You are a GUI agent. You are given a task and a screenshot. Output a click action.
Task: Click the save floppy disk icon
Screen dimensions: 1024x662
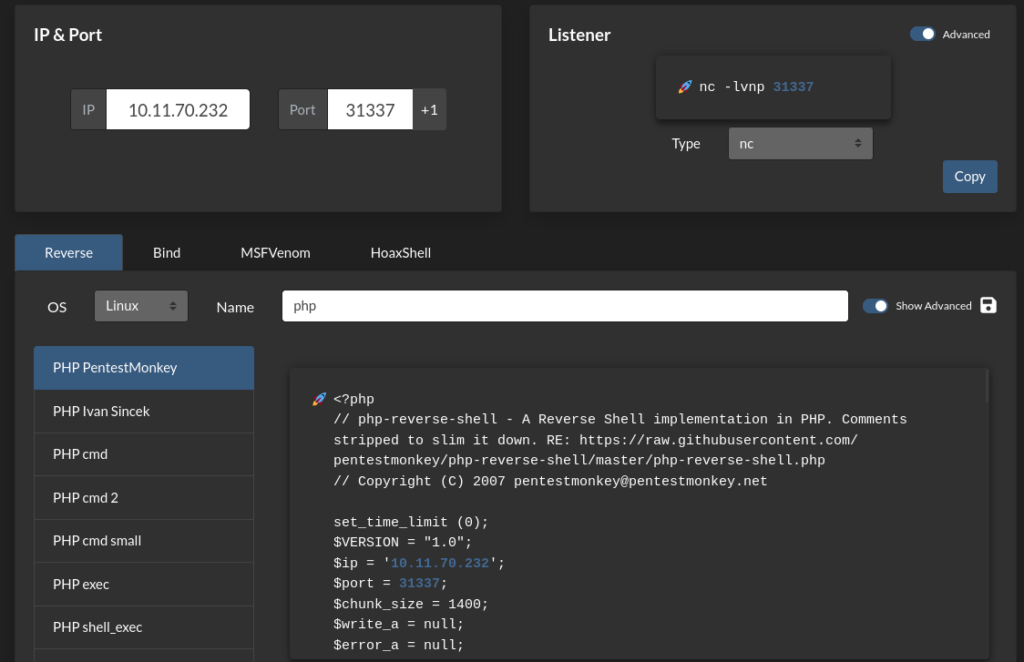click(x=988, y=305)
